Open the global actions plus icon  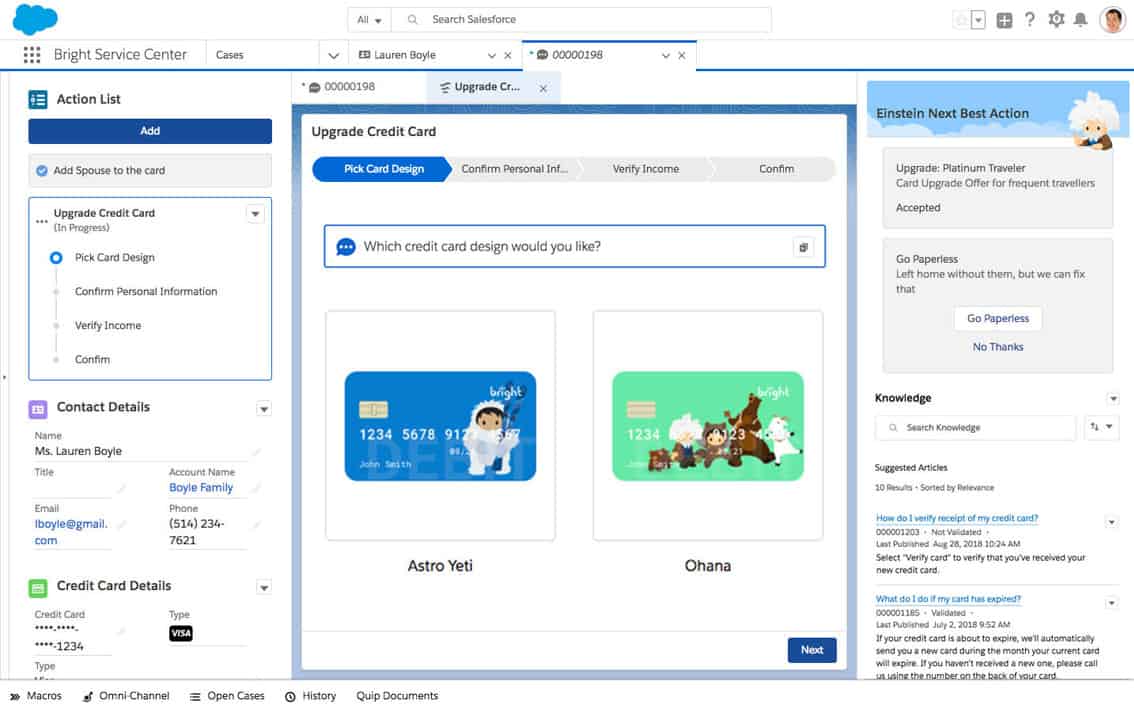pos(1004,20)
